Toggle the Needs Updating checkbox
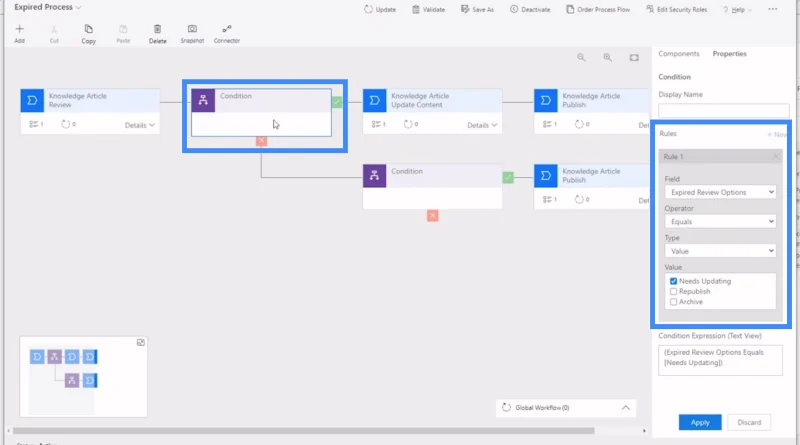This screenshot has height=445, width=800. click(673, 281)
